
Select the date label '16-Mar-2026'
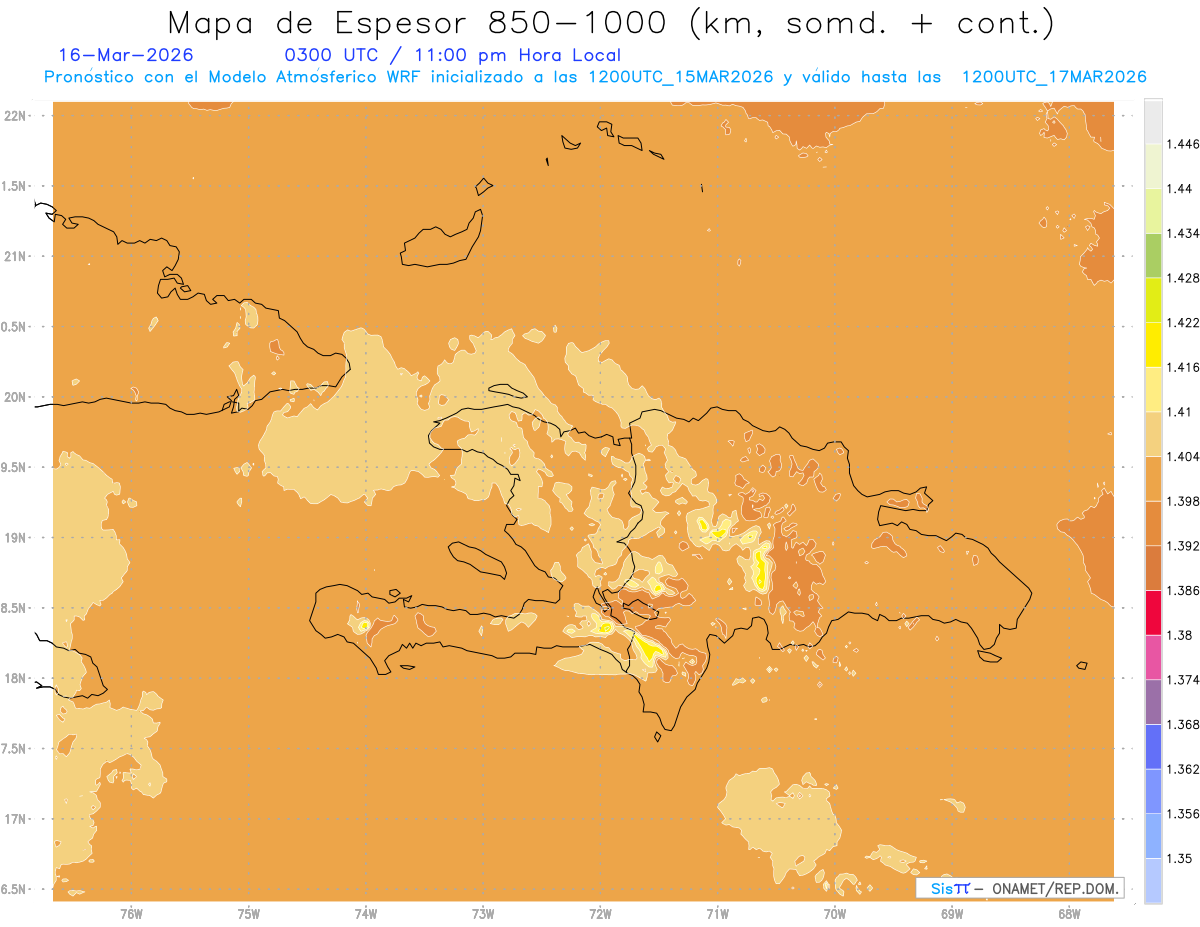(x=126, y=55)
